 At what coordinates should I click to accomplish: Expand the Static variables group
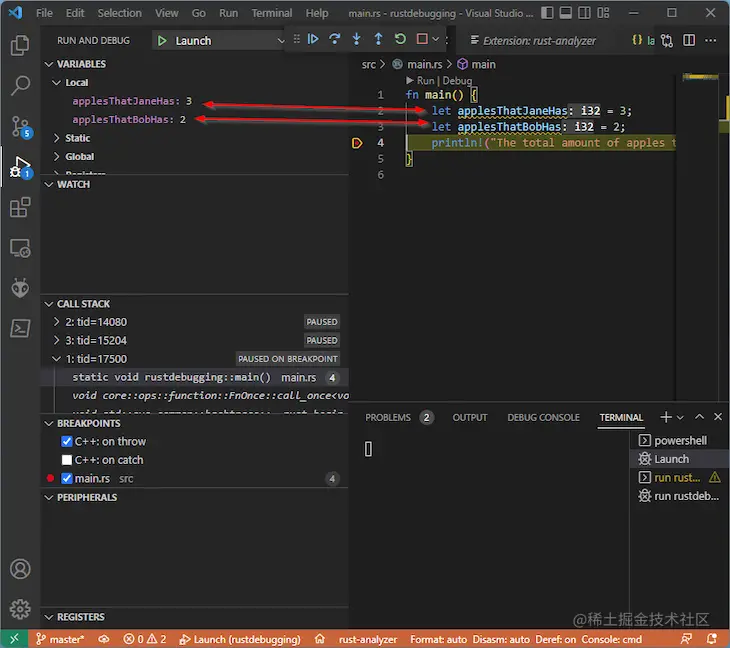tap(77, 138)
